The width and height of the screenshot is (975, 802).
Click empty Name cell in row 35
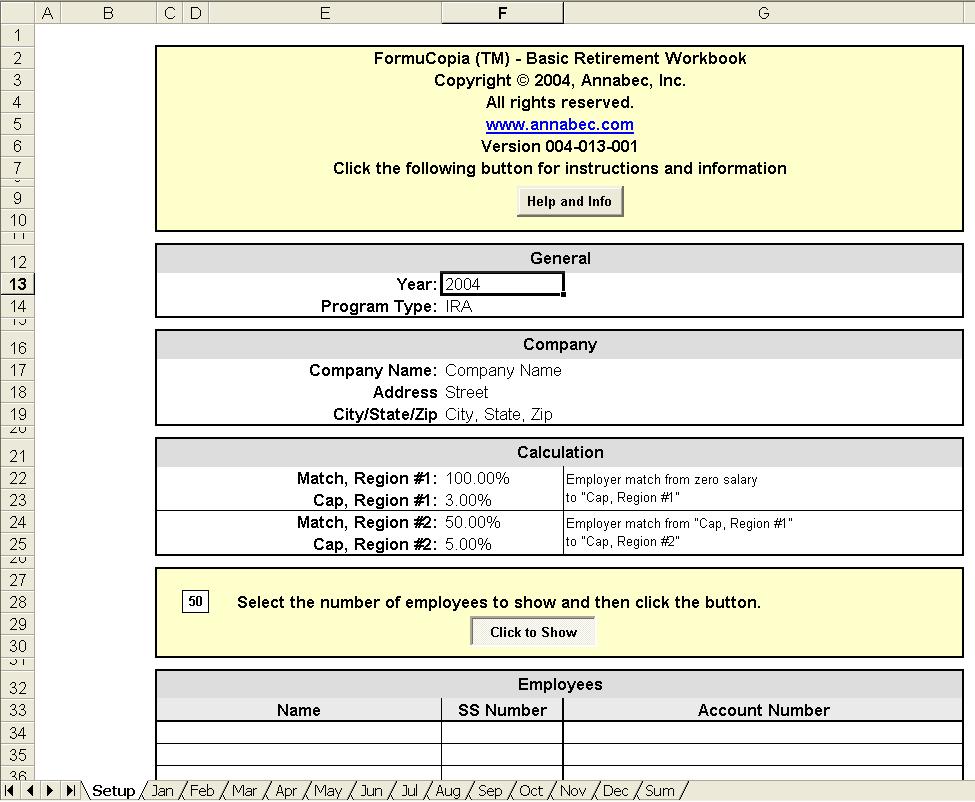tap(298, 755)
